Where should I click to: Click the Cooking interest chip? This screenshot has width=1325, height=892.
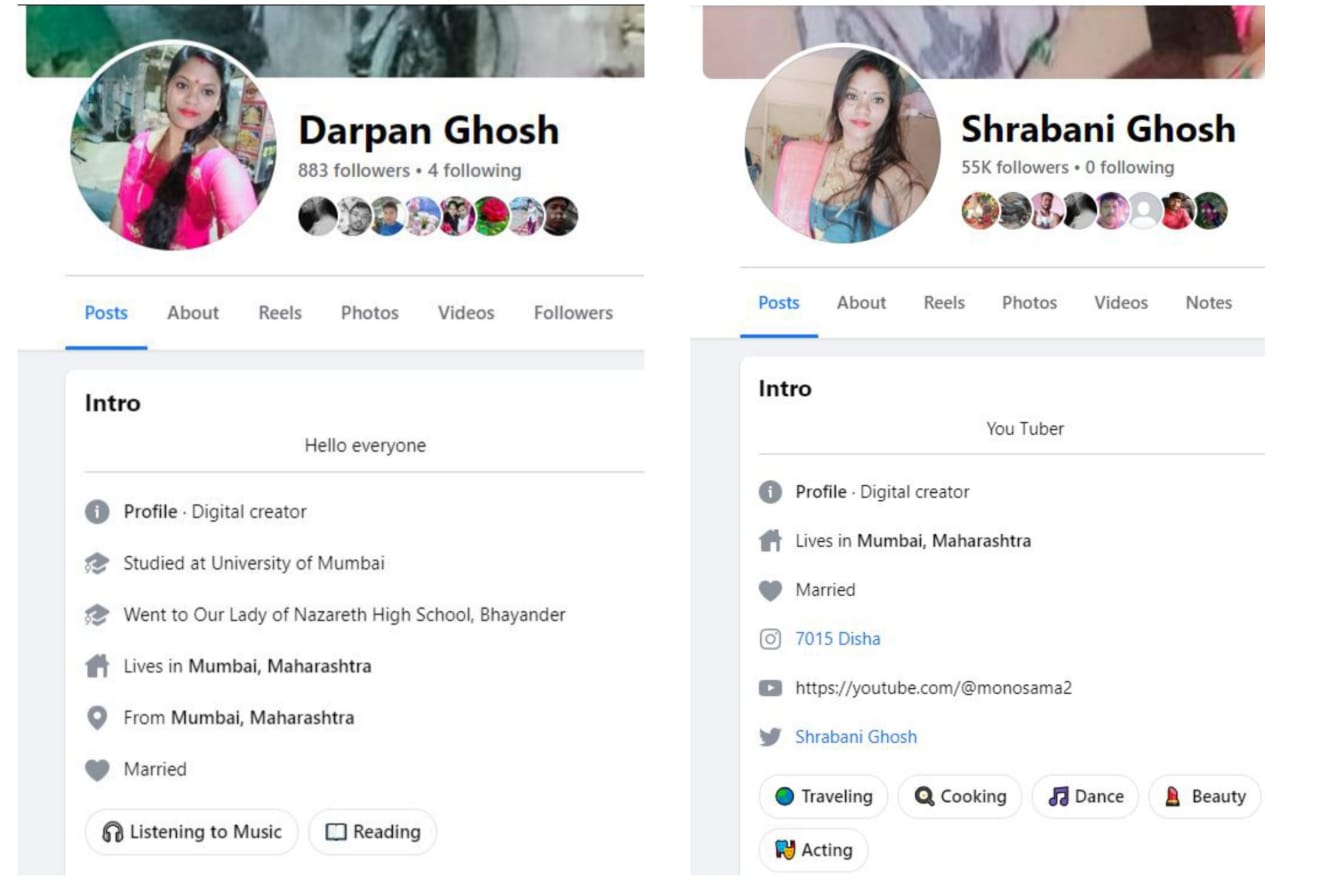pyautogui.click(x=960, y=797)
